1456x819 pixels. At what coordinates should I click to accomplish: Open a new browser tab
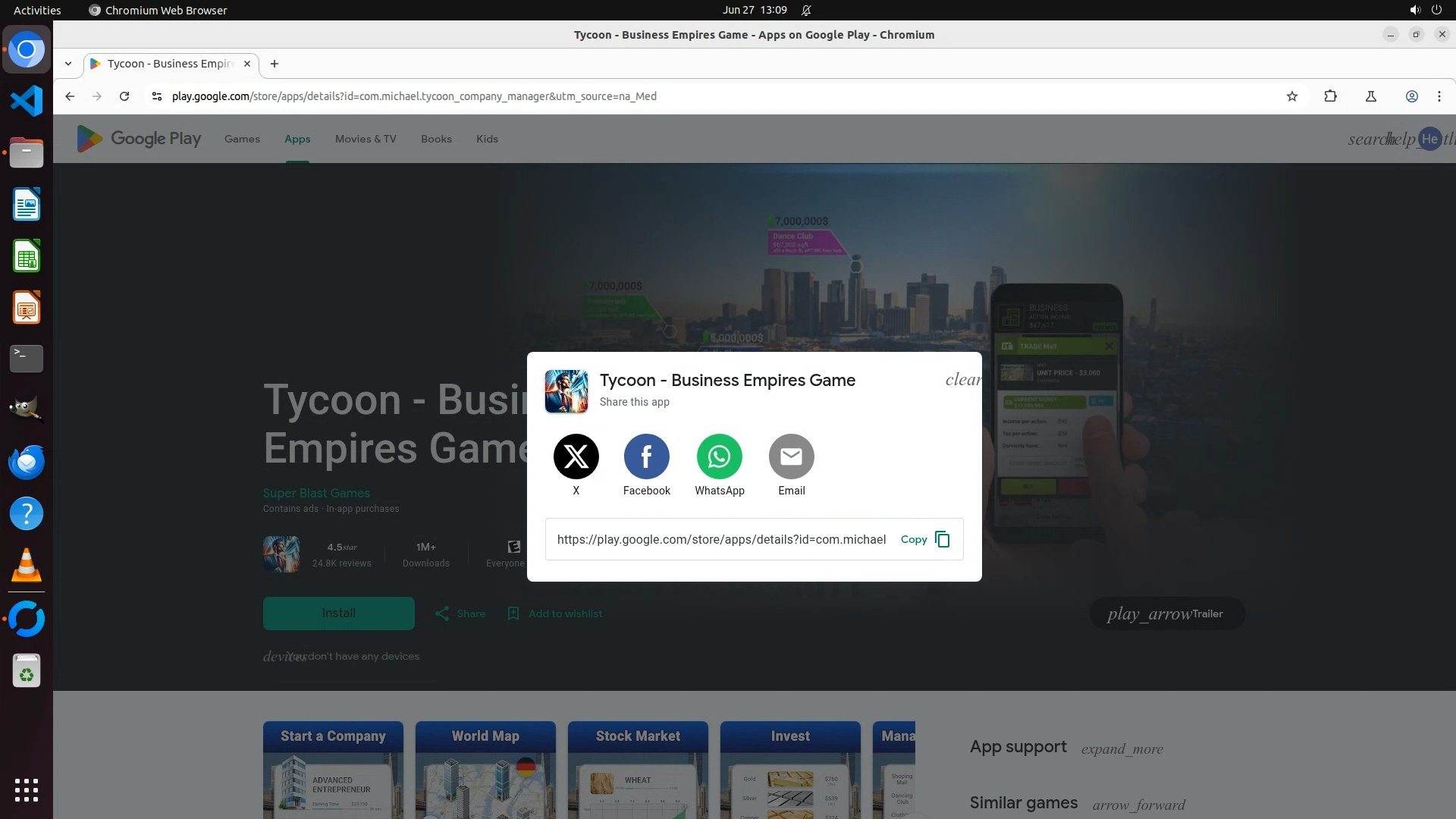275,64
